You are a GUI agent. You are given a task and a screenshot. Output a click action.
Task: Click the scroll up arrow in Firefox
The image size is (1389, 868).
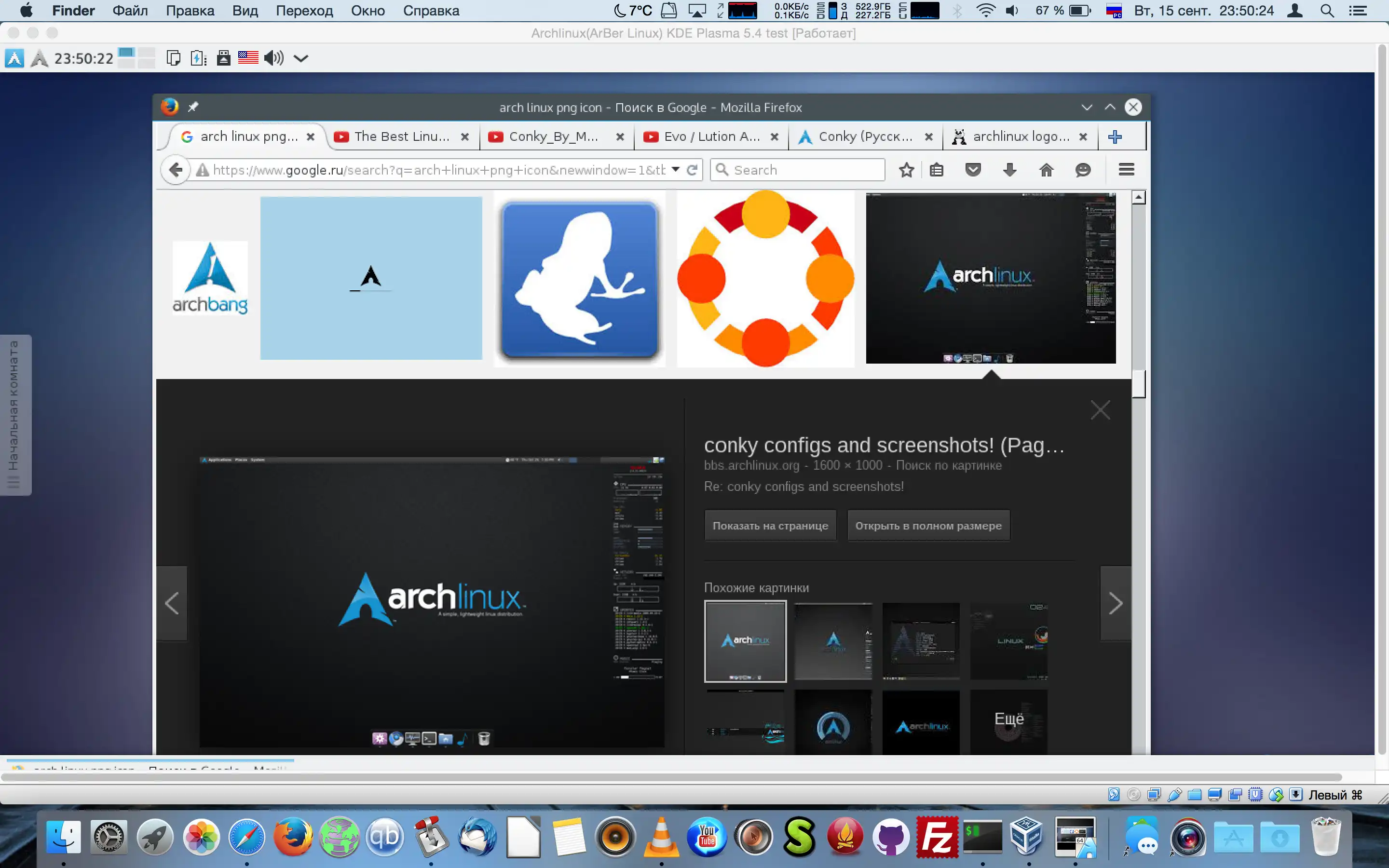1139,197
